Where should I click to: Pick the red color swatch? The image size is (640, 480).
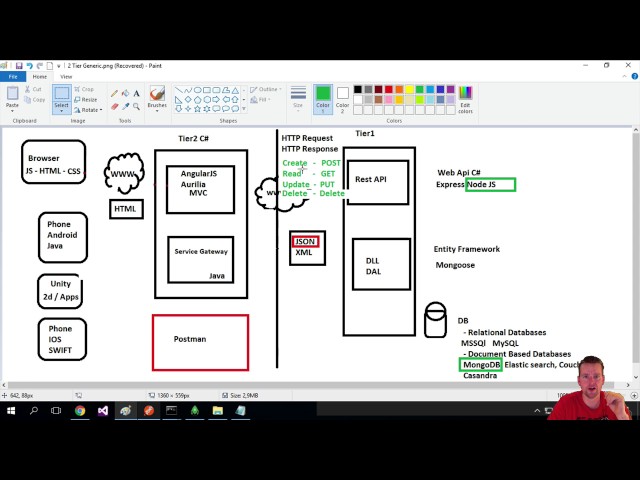click(389, 89)
